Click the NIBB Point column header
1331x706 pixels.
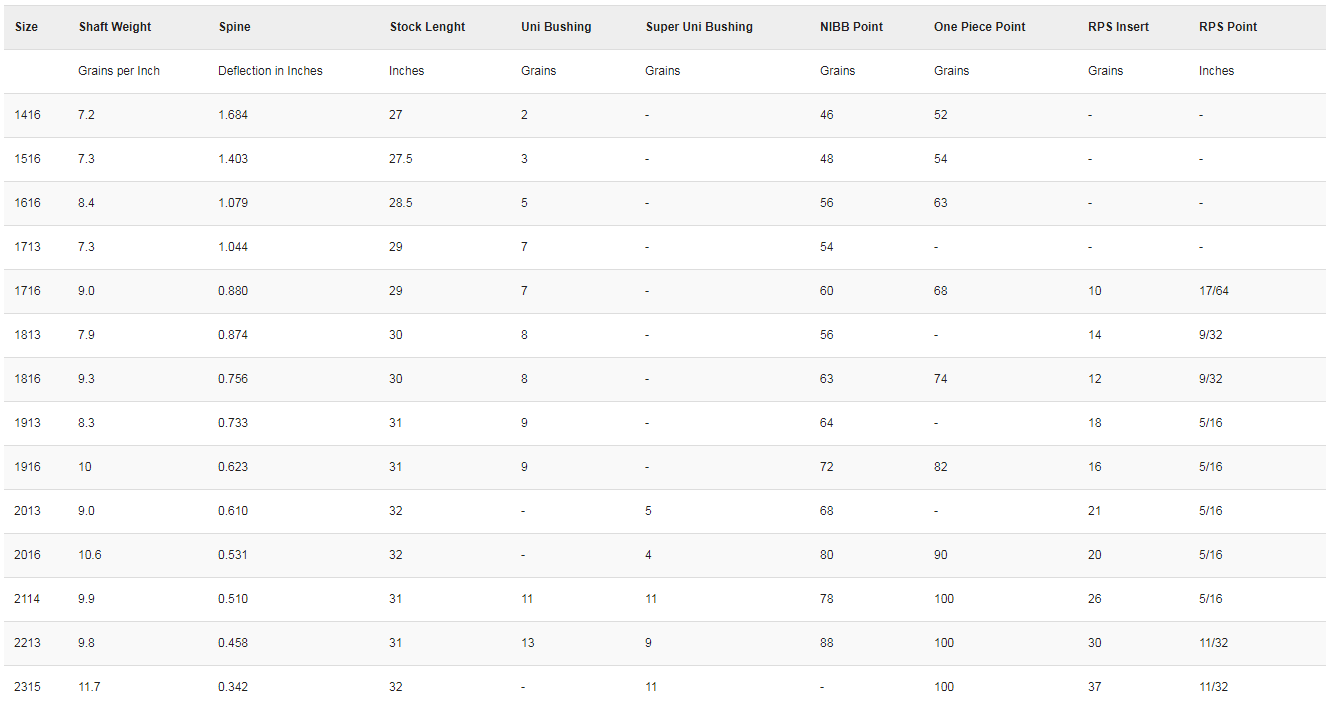pos(851,27)
